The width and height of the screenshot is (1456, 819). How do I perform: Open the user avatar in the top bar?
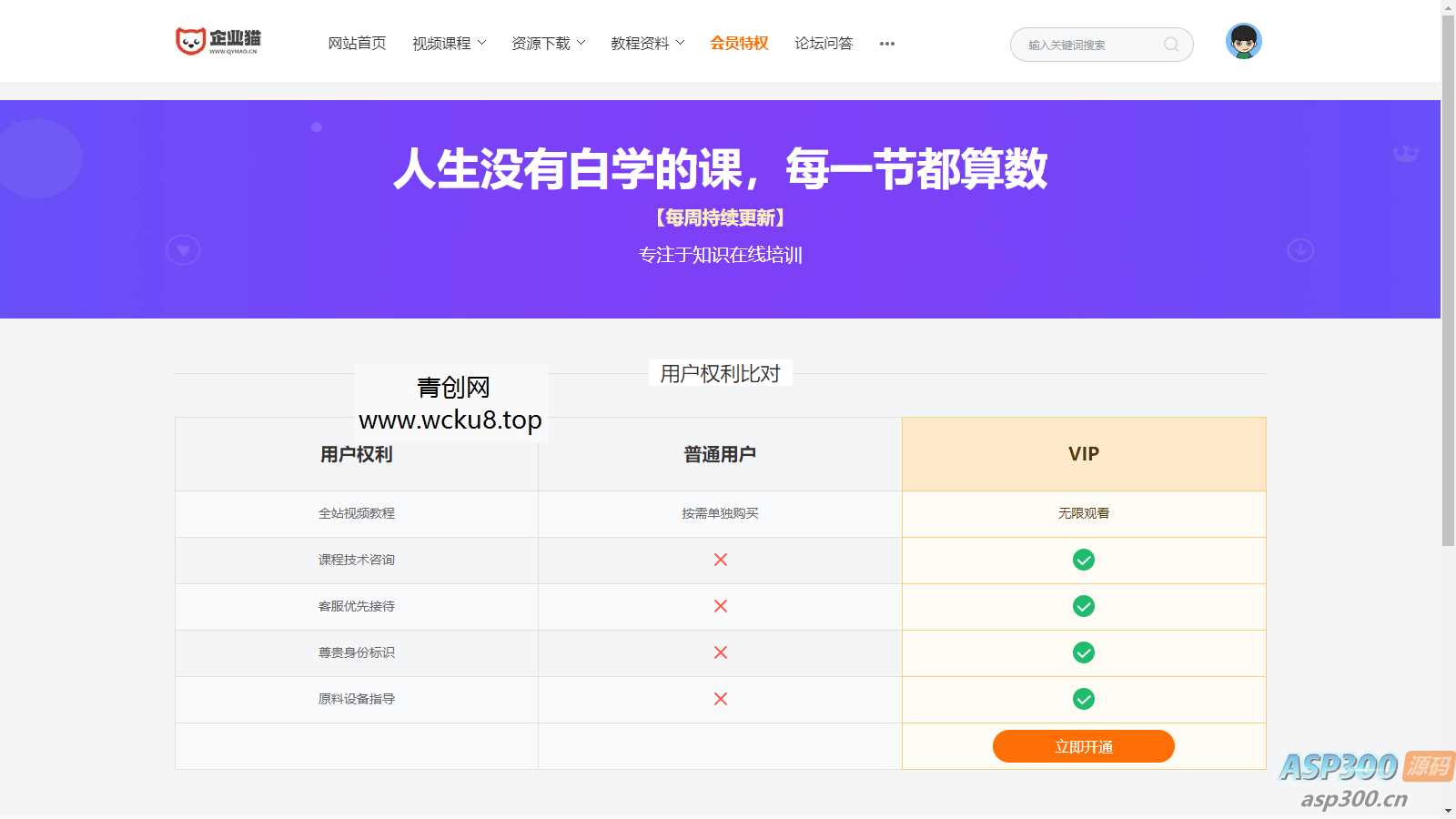coord(1242,40)
